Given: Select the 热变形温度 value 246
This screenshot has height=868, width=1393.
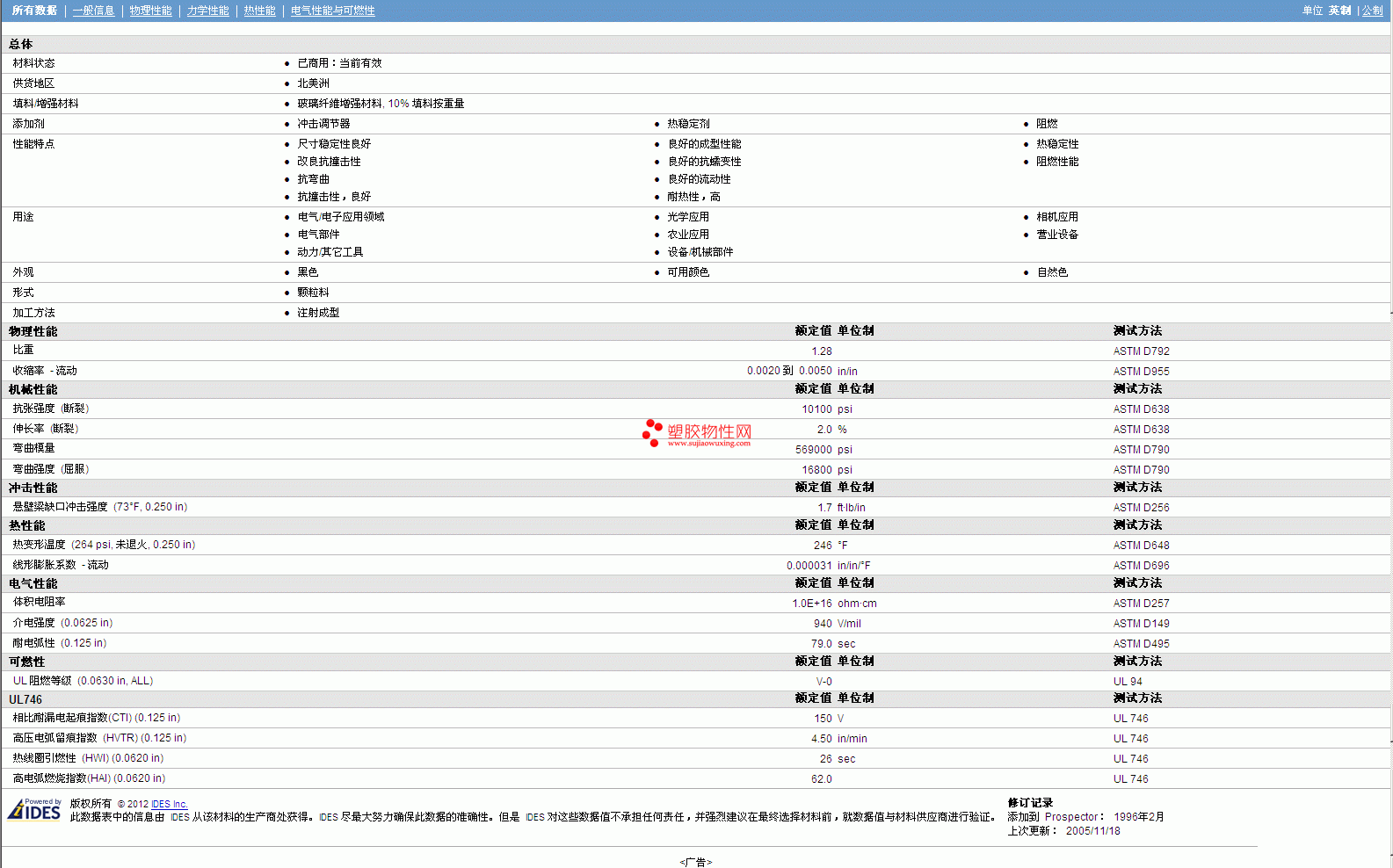Looking at the screenshot, I should (823, 546).
